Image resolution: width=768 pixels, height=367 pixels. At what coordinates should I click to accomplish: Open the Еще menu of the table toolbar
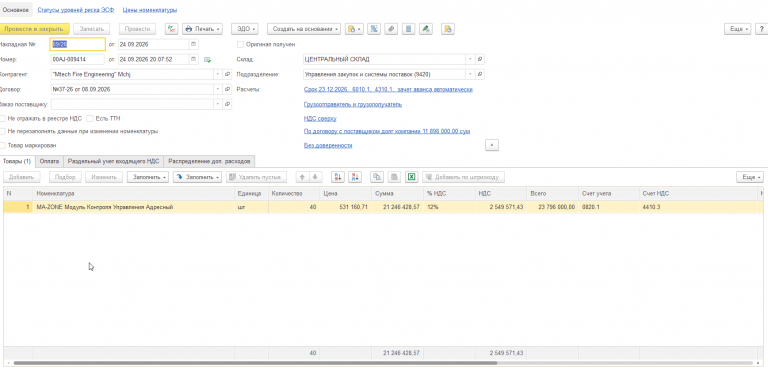click(x=750, y=177)
